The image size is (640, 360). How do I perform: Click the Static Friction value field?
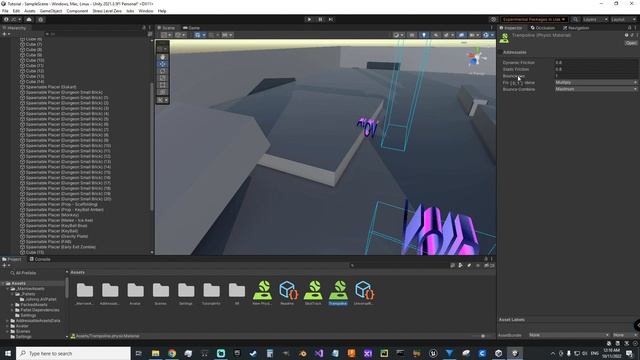[596, 69]
